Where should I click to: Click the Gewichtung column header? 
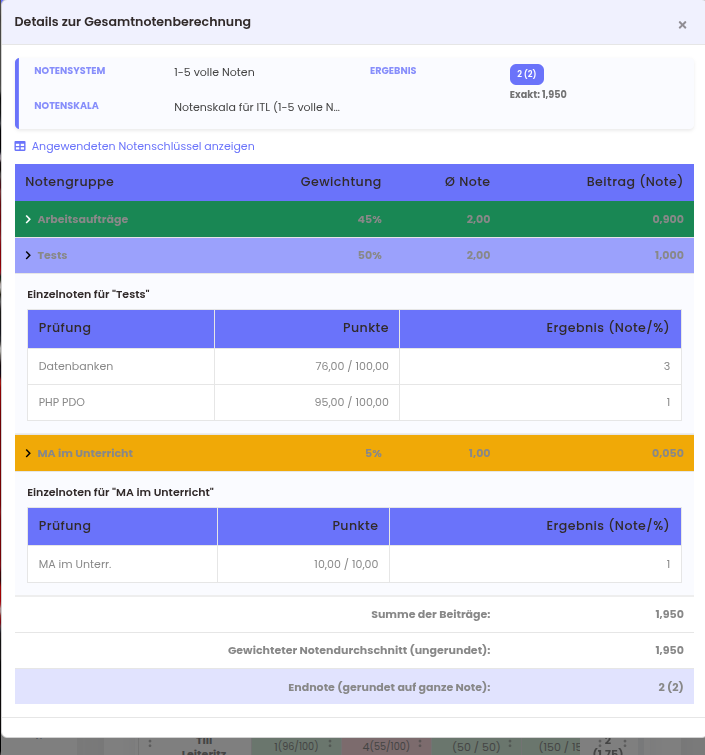point(340,182)
